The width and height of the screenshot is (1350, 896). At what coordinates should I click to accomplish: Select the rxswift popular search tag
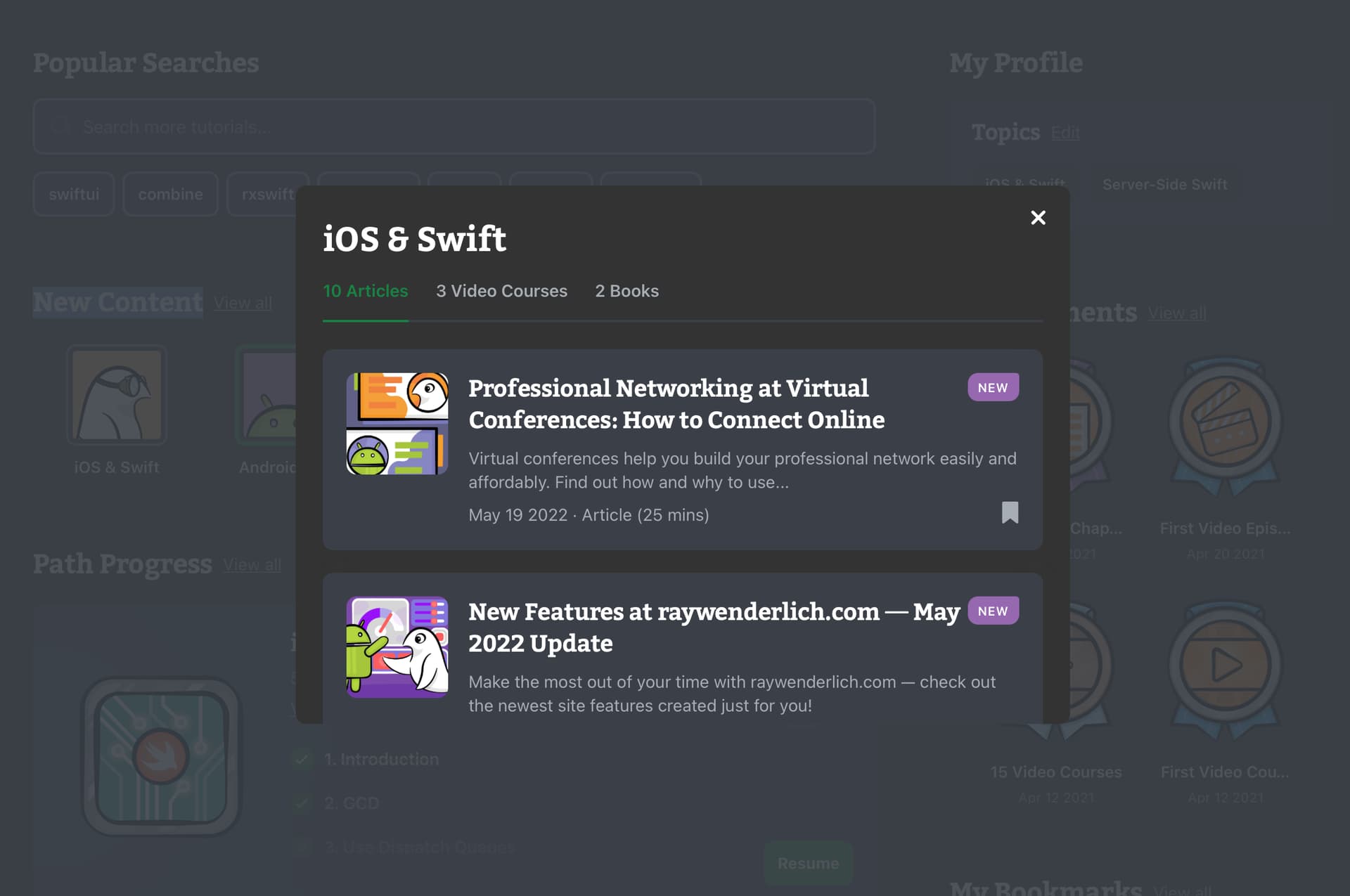(x=267, y=194)
